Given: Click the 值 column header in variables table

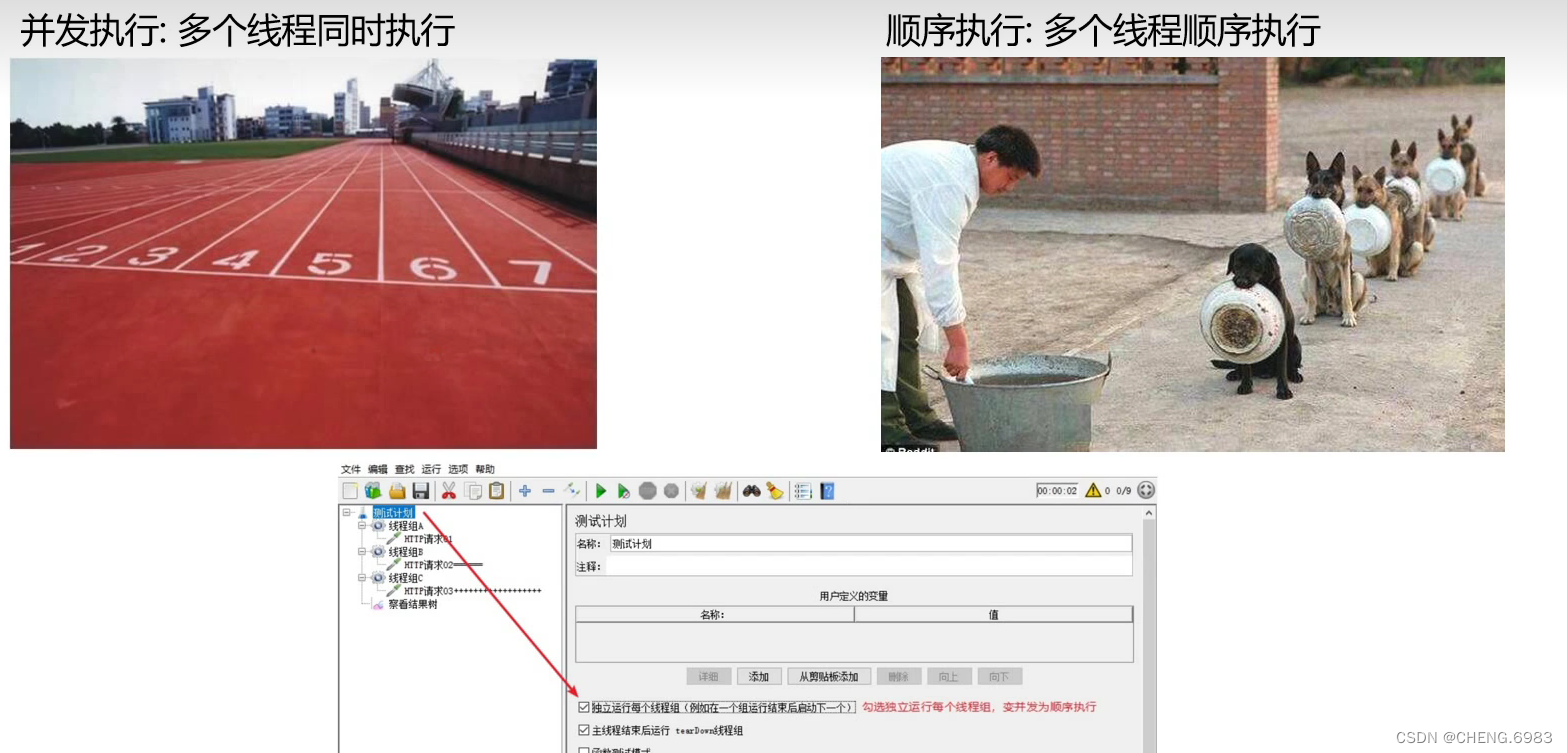Looking at the screenshot, I should (x=993, y=615).
